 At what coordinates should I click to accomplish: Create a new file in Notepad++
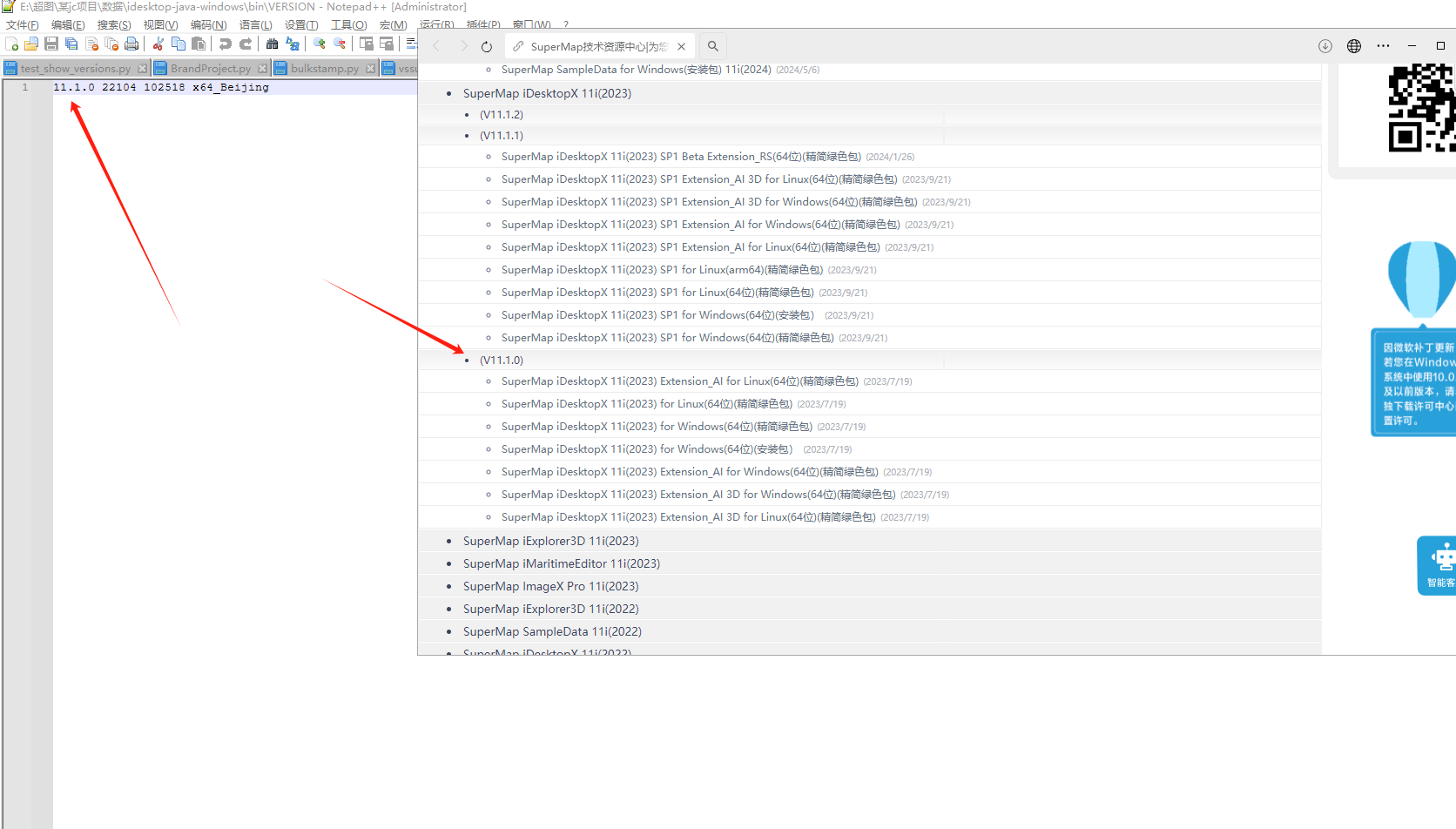click(x=11, y=44)
